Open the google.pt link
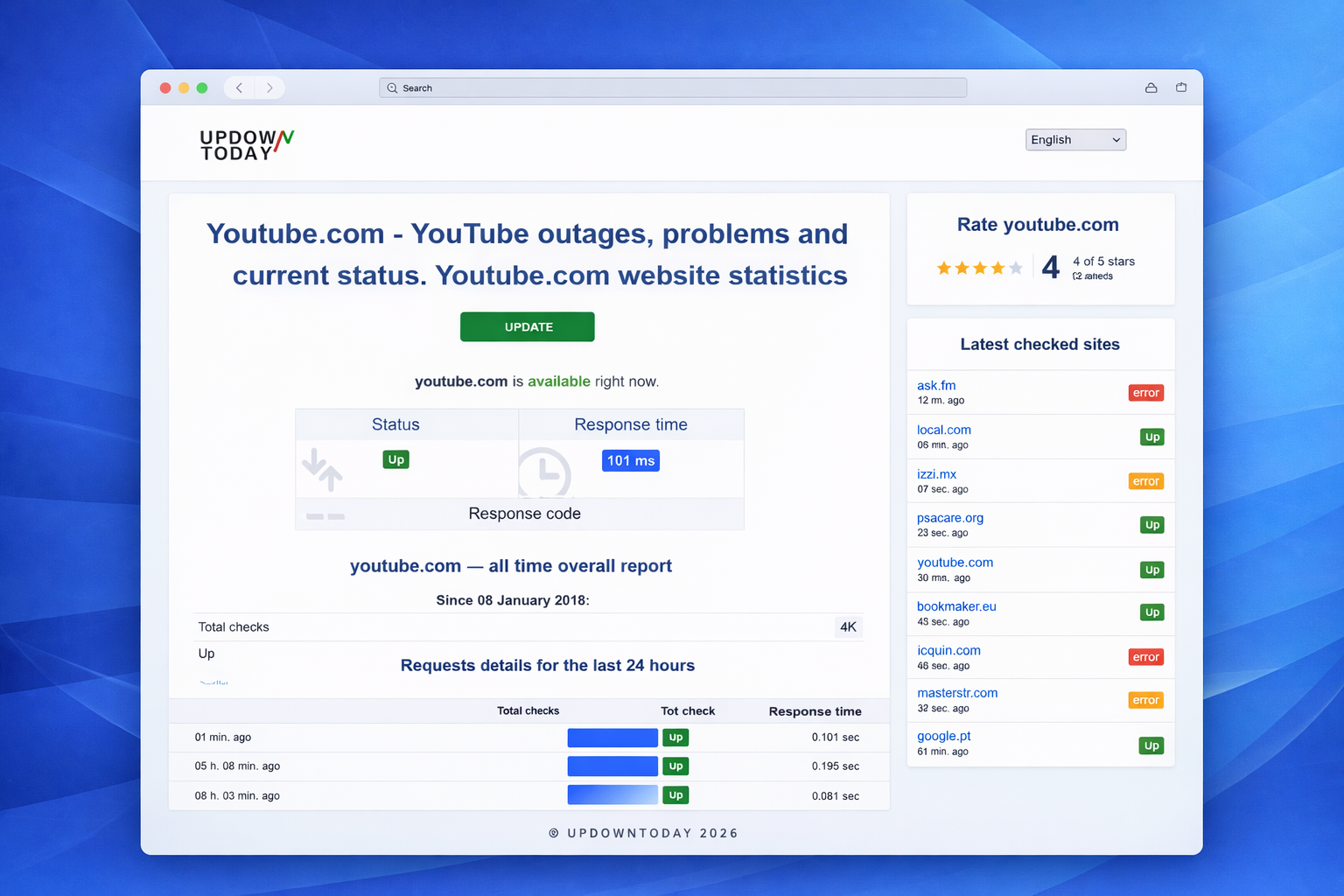Image resolution: width=1344 pixels, height=896 pixels. coord(943,736)
